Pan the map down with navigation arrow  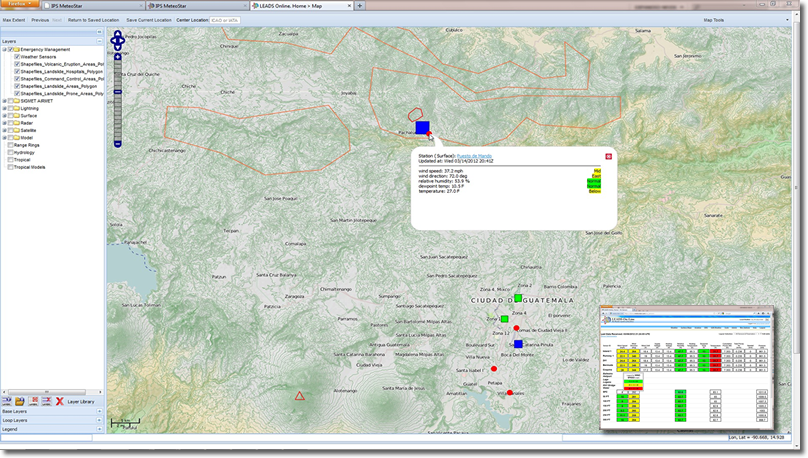(x=118, y=47)
